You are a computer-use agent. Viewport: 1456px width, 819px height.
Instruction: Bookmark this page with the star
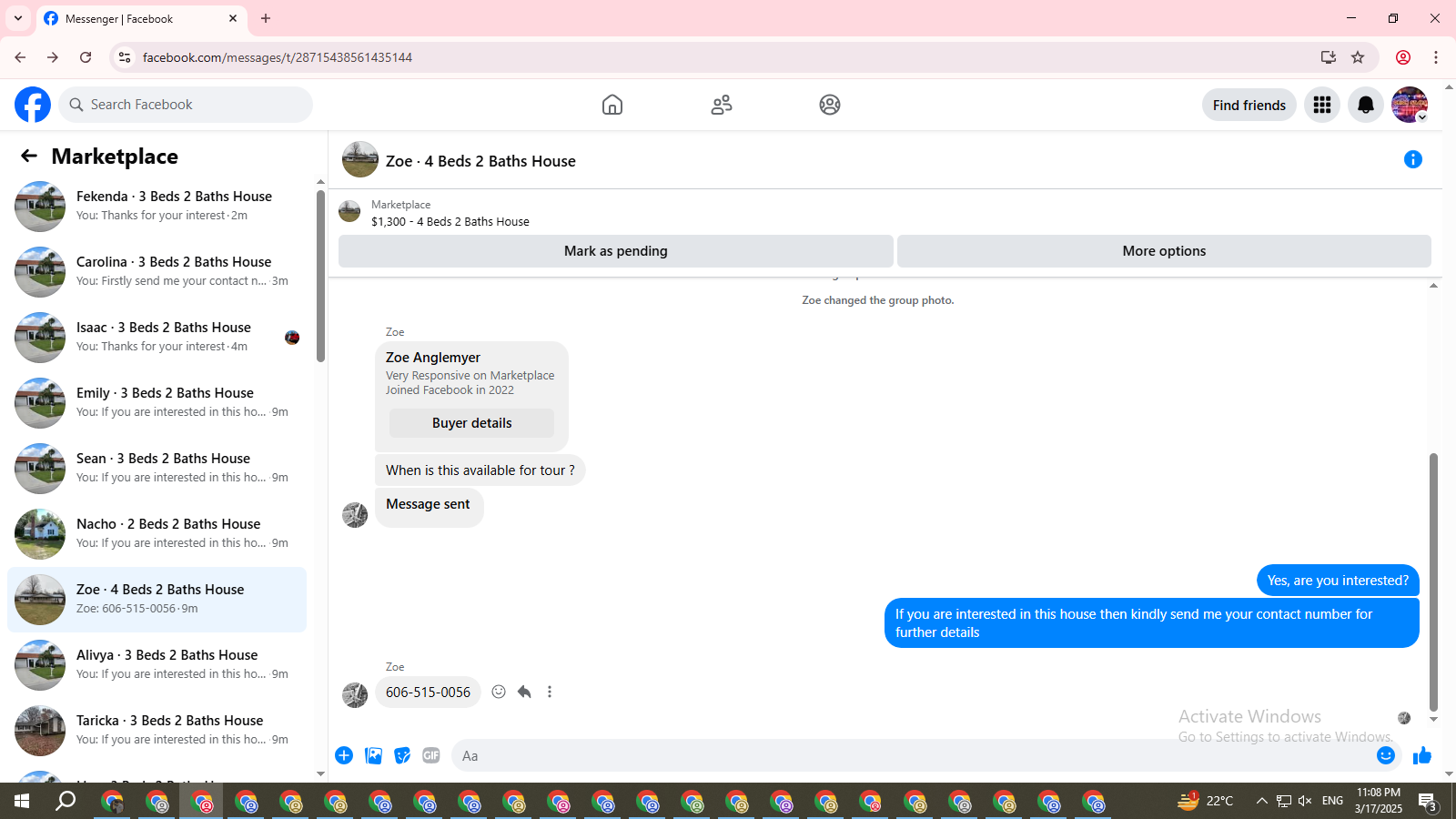[1358, 57]
